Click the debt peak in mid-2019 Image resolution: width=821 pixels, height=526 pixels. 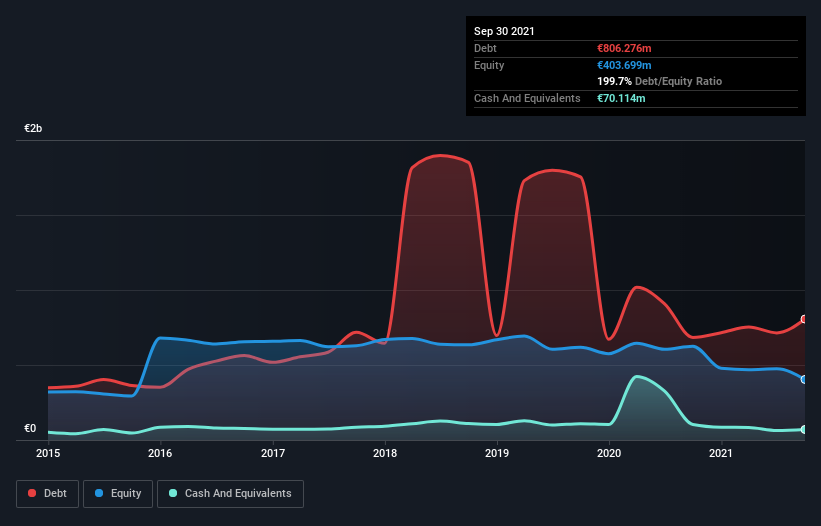click(553, 170)
